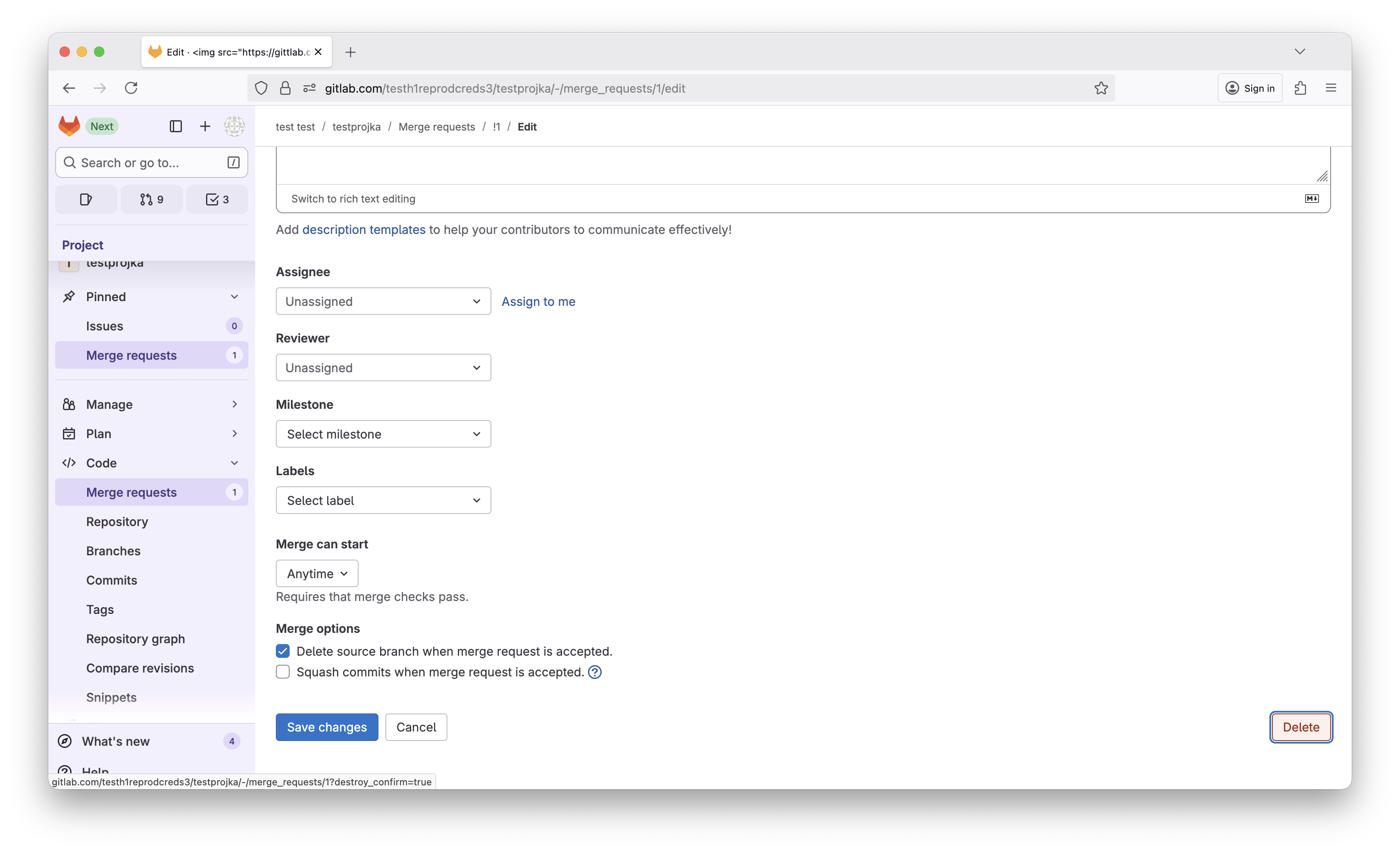The height and width of the screenshot is (853, 1400).
Task: Click the plus create-new icon
Action: coord(205,126)
